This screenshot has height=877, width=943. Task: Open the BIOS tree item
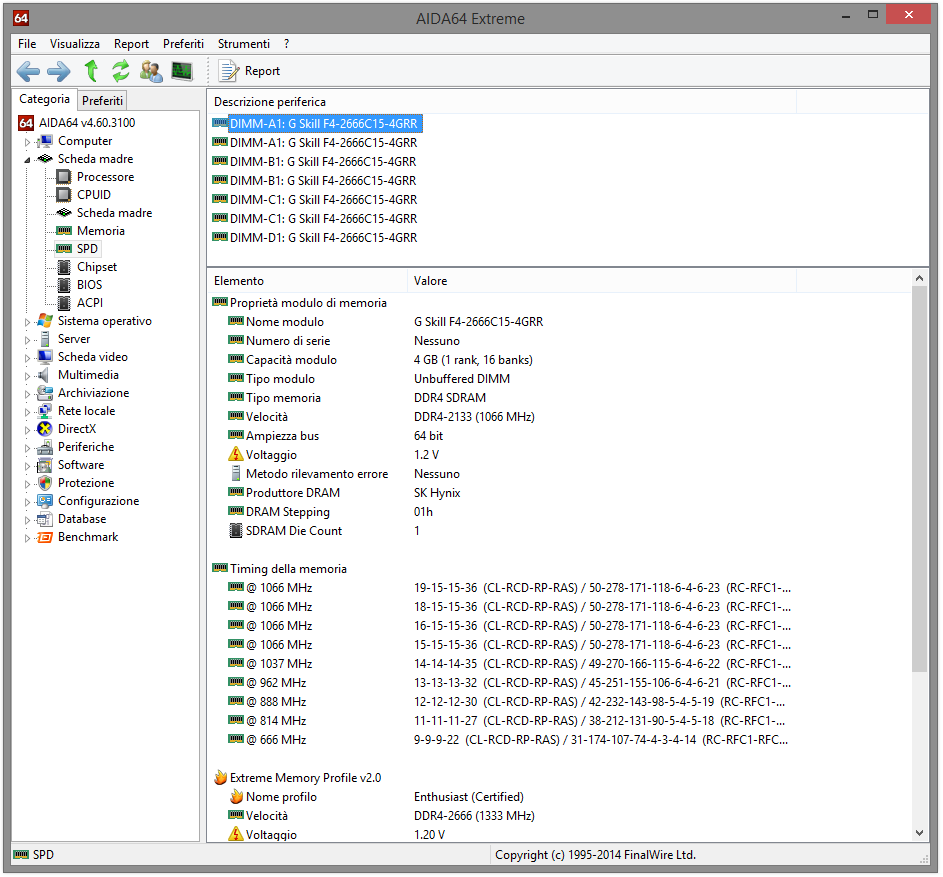(90, 285)
